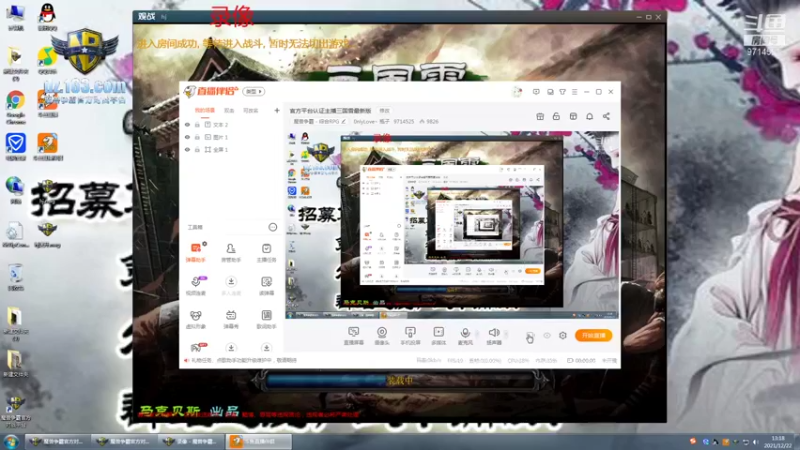Screen dimensions: 800x450
Task: Open speaker volume adjuster
Action: click(x=506, y=335)
